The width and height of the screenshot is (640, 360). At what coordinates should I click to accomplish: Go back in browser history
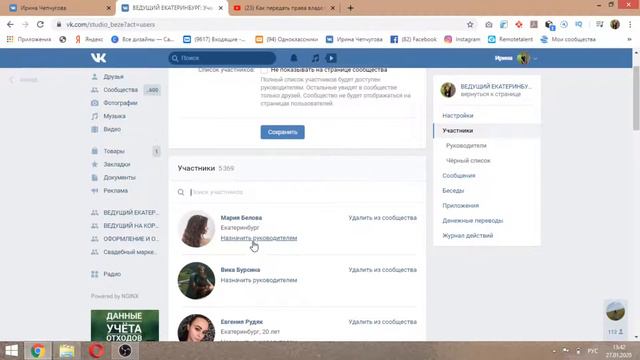pos(10,24)
